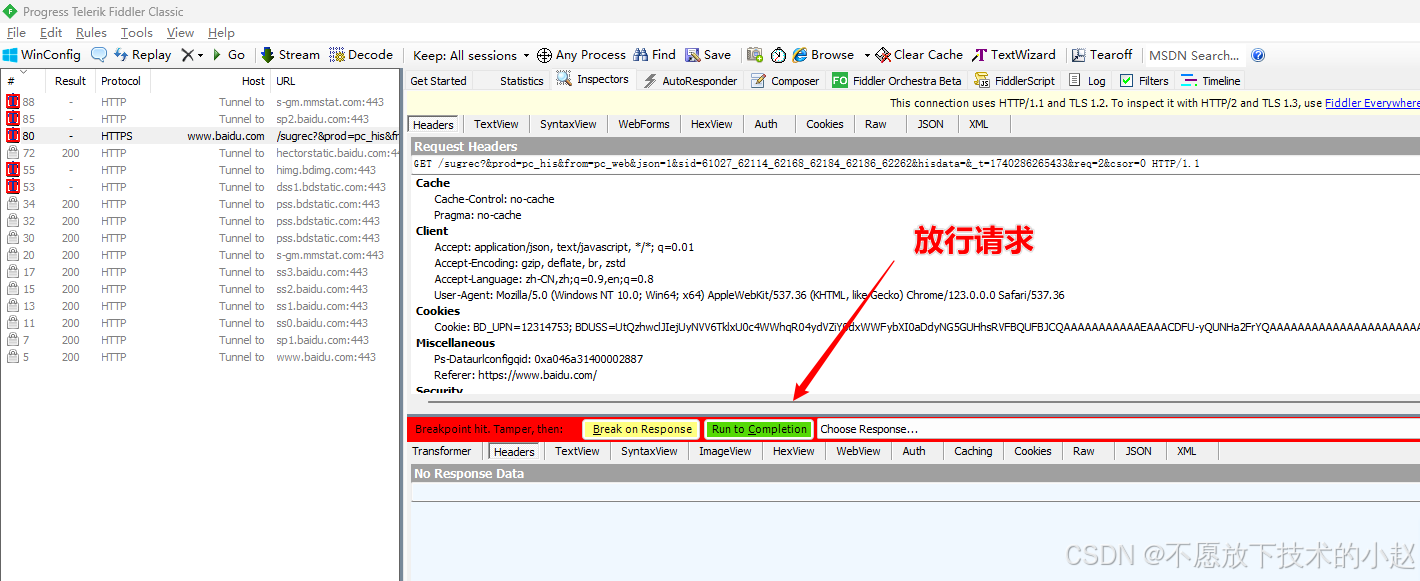Select request Cookies inspector tab
This screenshot has width=1420, height=581.
(824, 124)
